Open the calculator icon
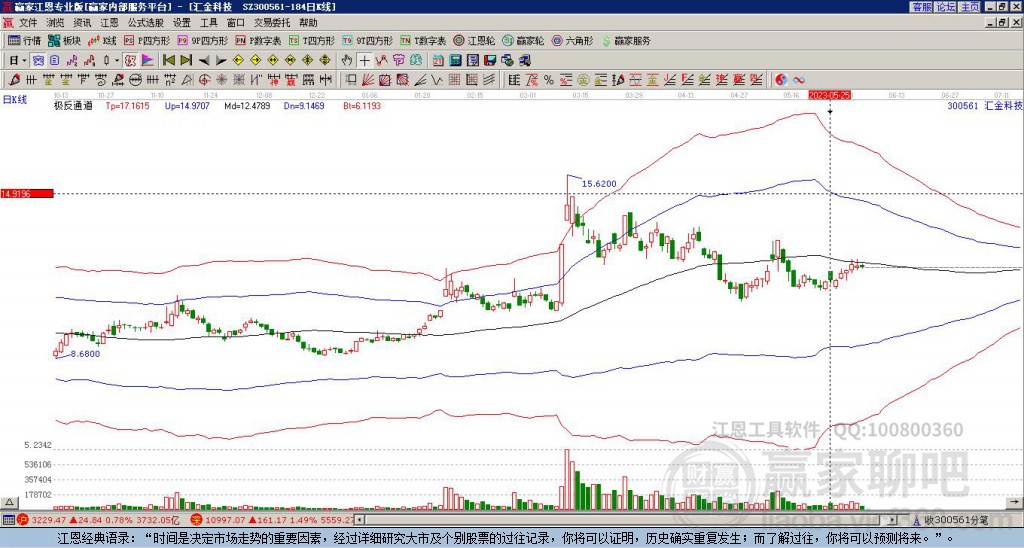 point(455,61)
